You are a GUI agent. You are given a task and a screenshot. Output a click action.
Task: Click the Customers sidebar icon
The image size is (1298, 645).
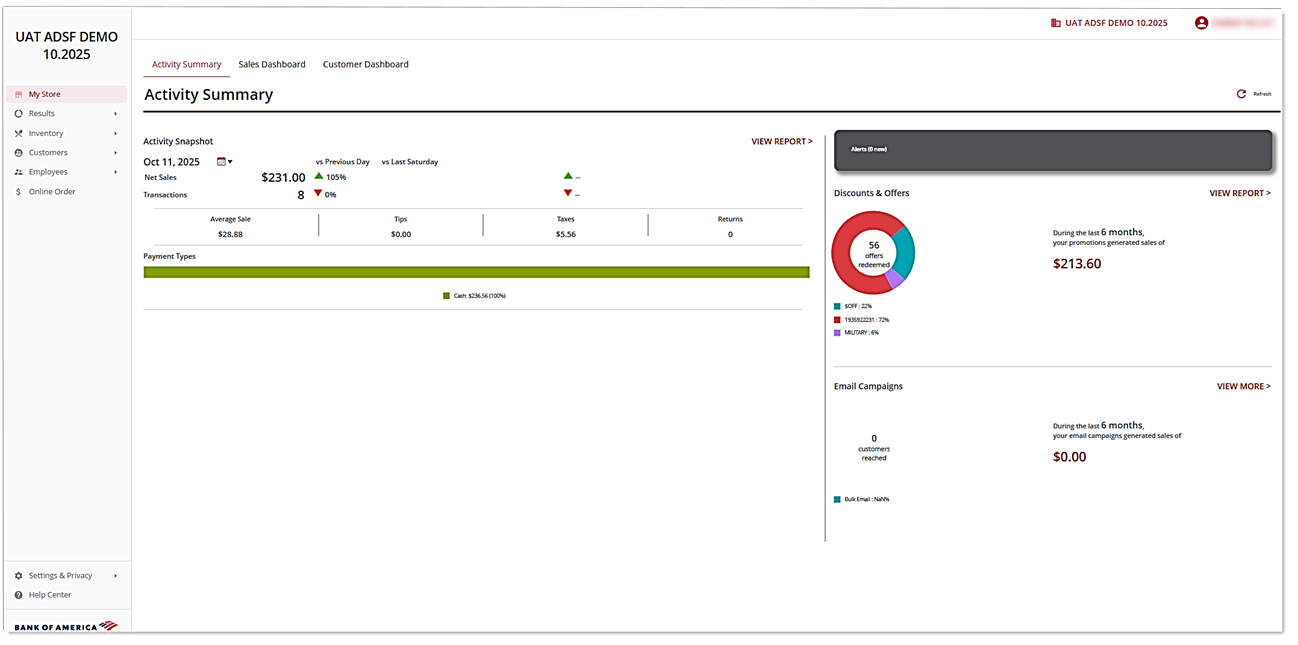tap(17, 152)
